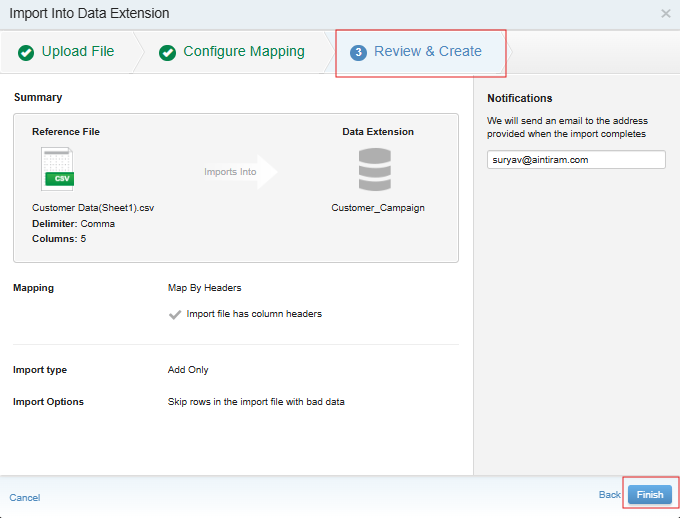
Task: Select the Data Extension database icon
Action: [x=375, y=170]
